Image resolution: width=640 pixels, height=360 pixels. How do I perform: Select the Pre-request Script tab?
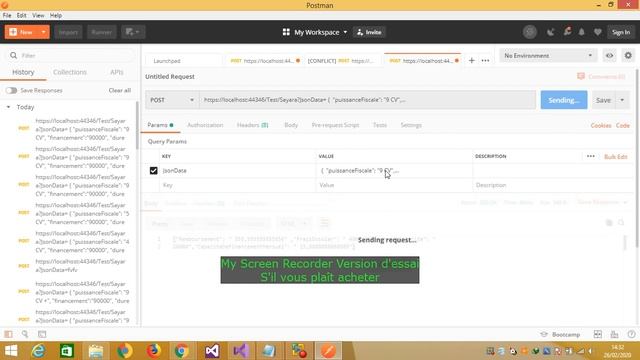(335, 125)
